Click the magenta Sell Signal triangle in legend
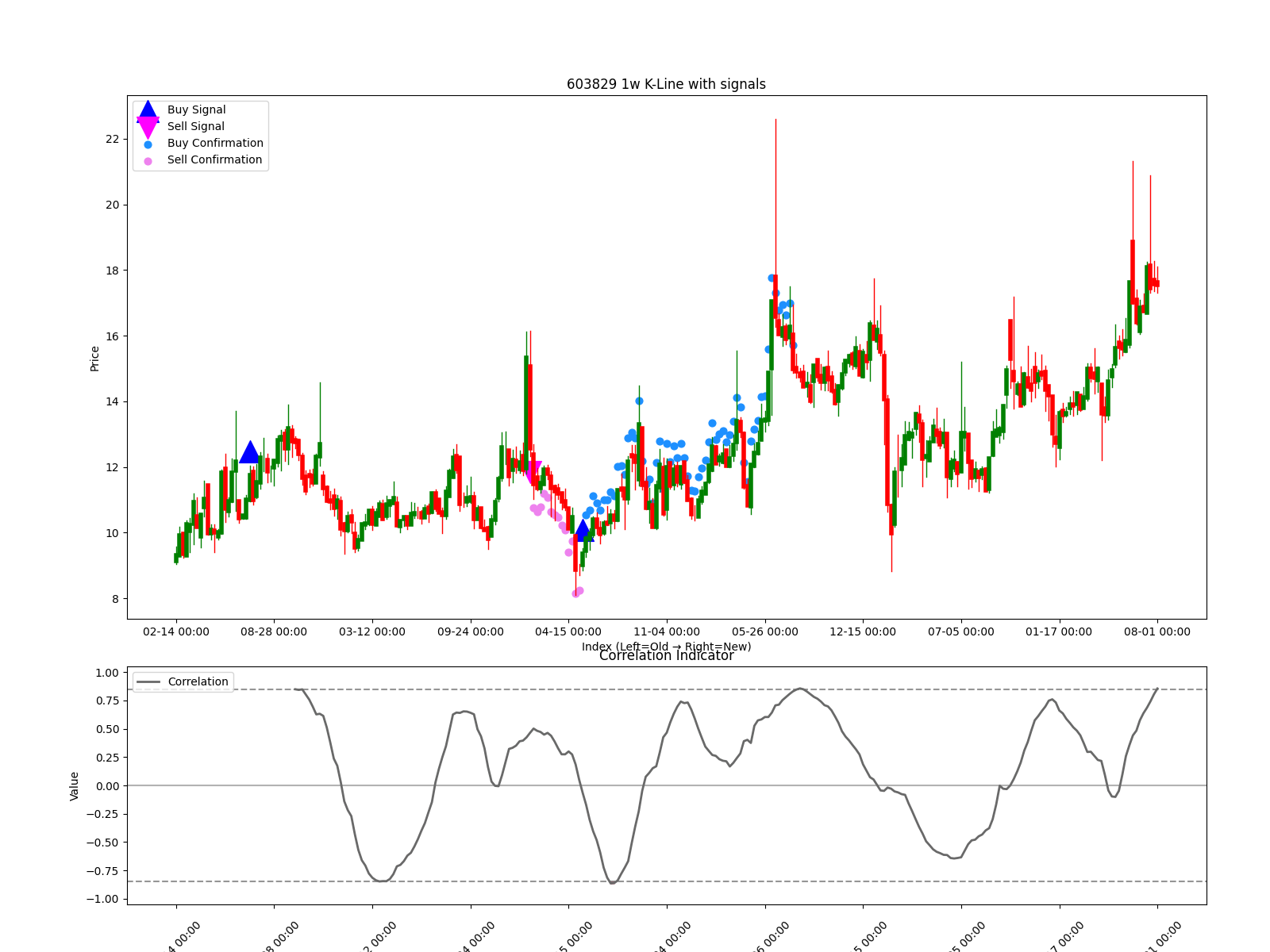 (148, 127)
